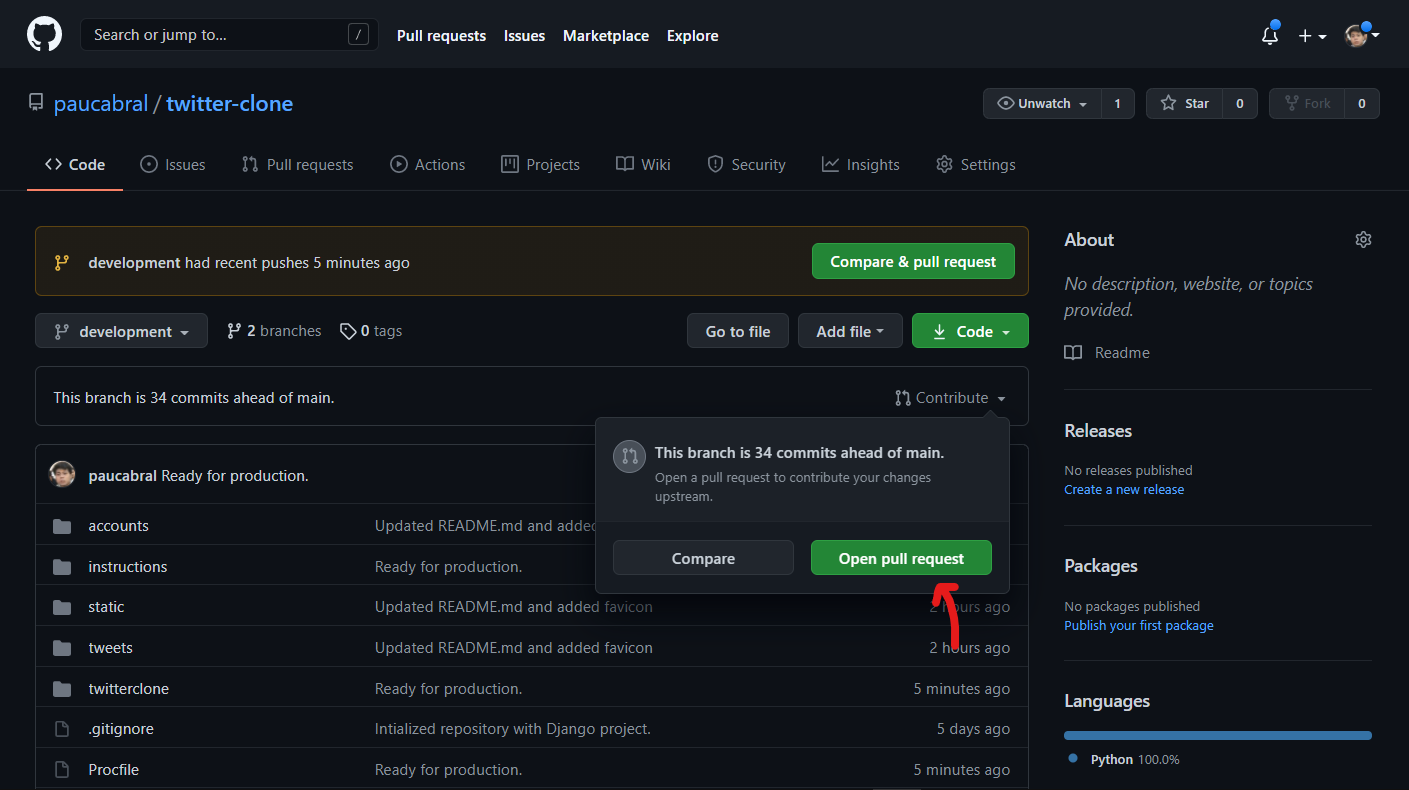Image resolution: width=1409 pixels, height=790 pixels.
Task: Open paucabral commit author avatar
Action: tap(62, 475)
